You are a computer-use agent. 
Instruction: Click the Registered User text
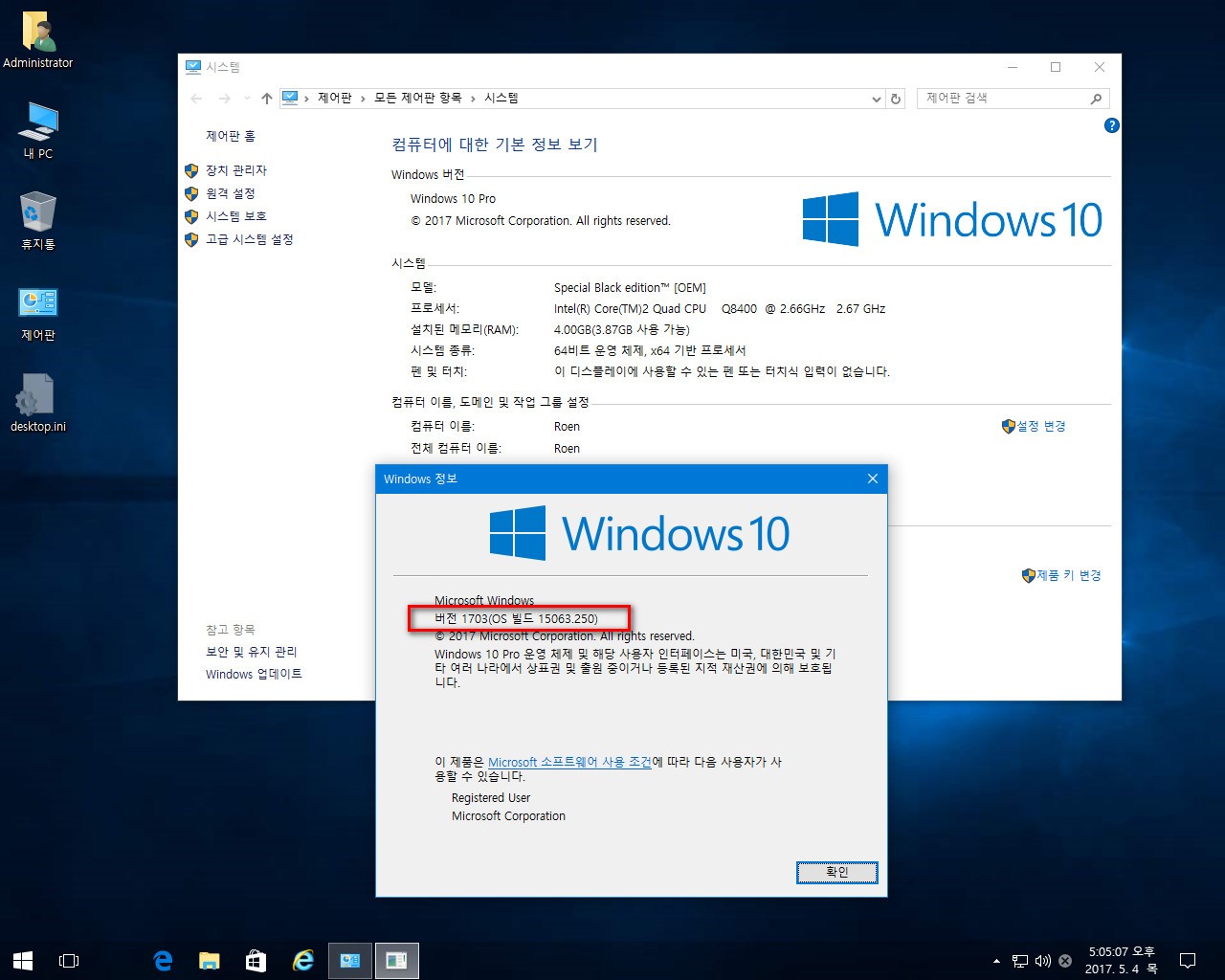tap(491, 797)
